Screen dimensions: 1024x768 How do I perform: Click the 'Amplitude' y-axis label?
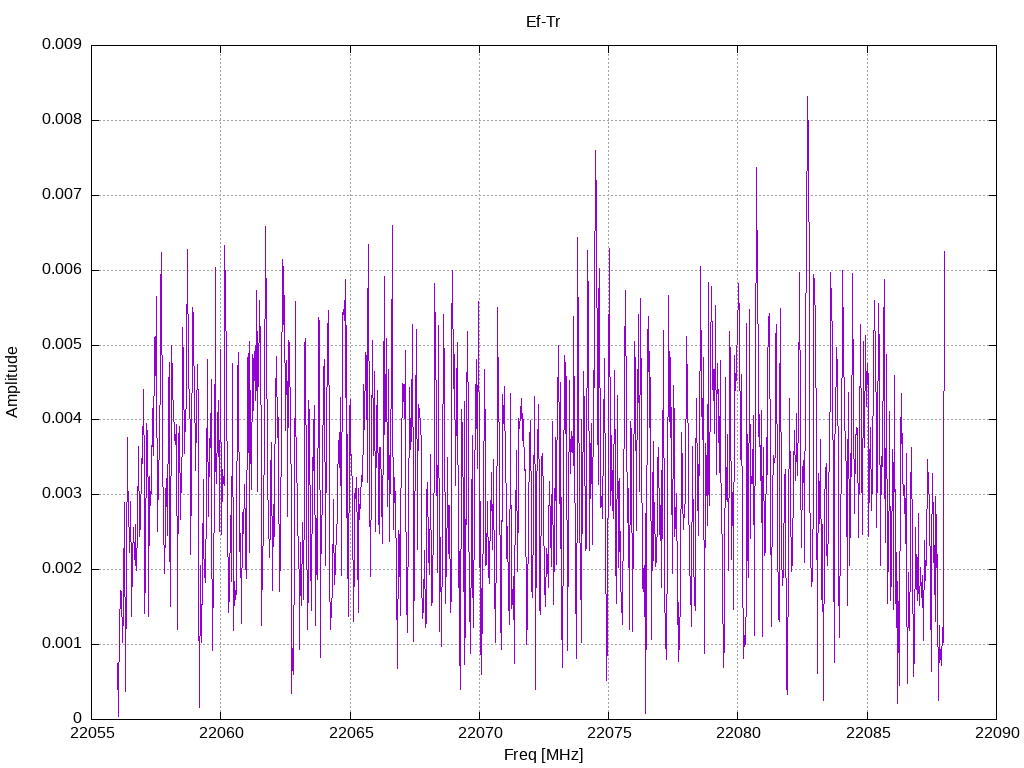[12, 382]
